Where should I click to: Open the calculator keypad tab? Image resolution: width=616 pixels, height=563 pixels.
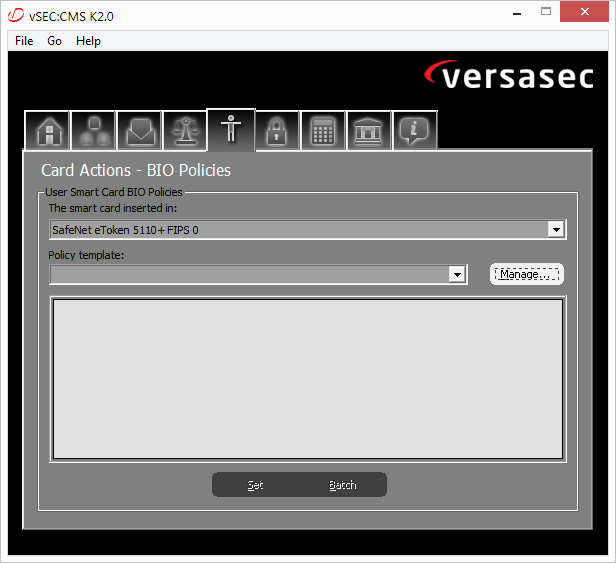click(323, 131)
